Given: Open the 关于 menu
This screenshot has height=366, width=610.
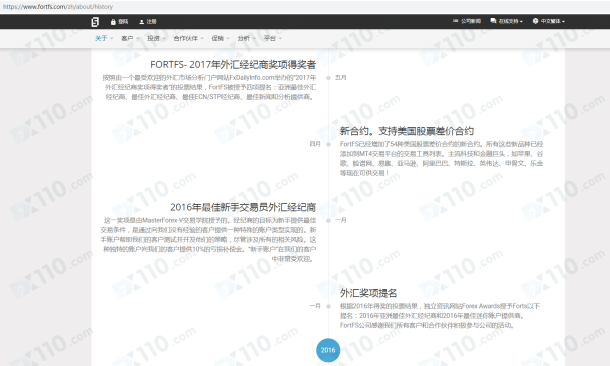Looking at the screenshot, I should click(x=101, y=38).
